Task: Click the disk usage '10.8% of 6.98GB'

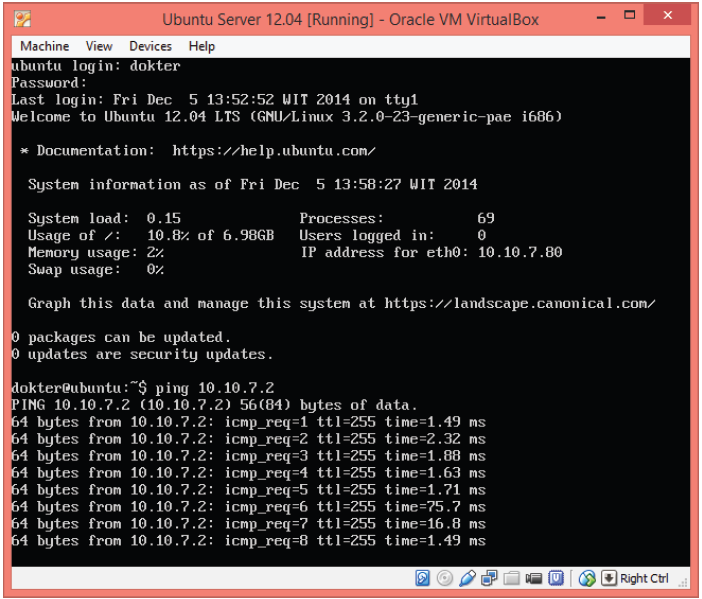Action: coord(210,235)
